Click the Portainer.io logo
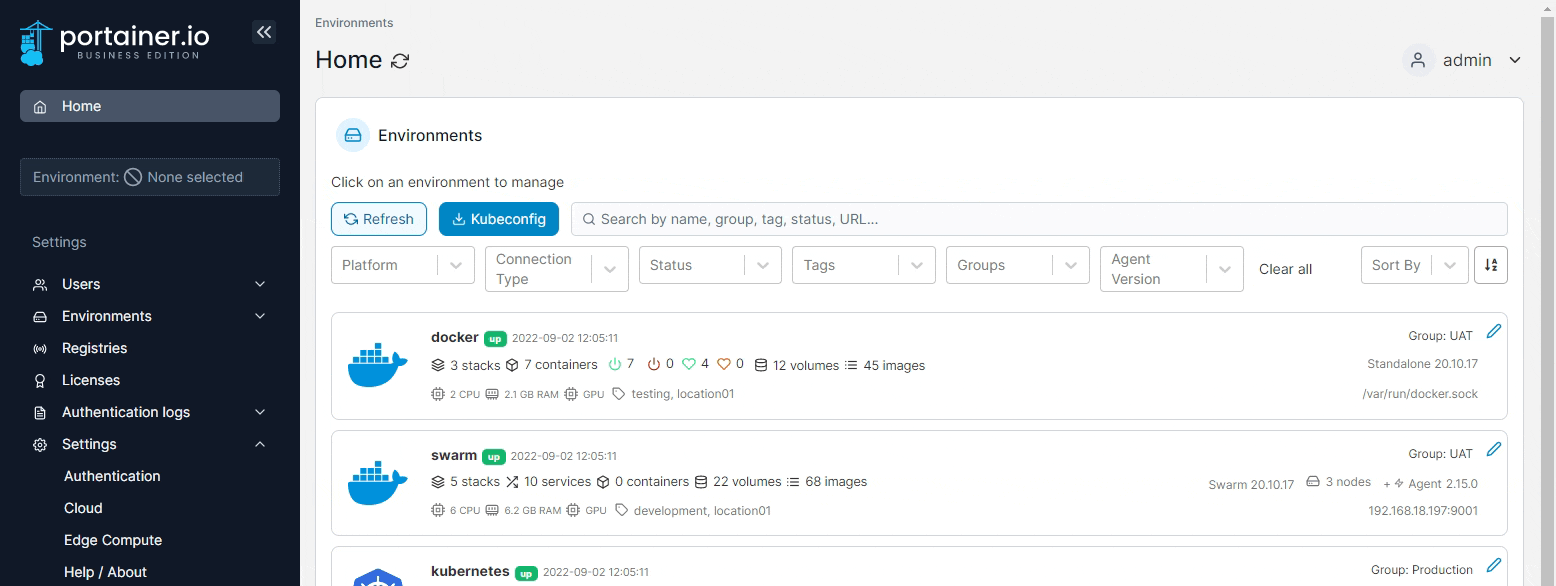 114,42
